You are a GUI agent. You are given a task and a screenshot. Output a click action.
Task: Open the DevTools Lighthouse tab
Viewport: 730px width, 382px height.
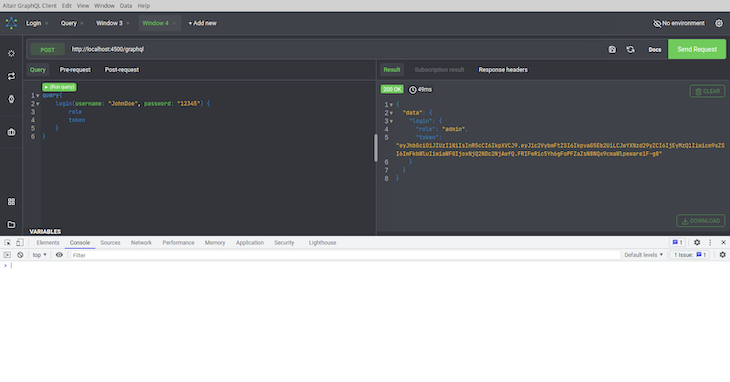click(322, 243)
